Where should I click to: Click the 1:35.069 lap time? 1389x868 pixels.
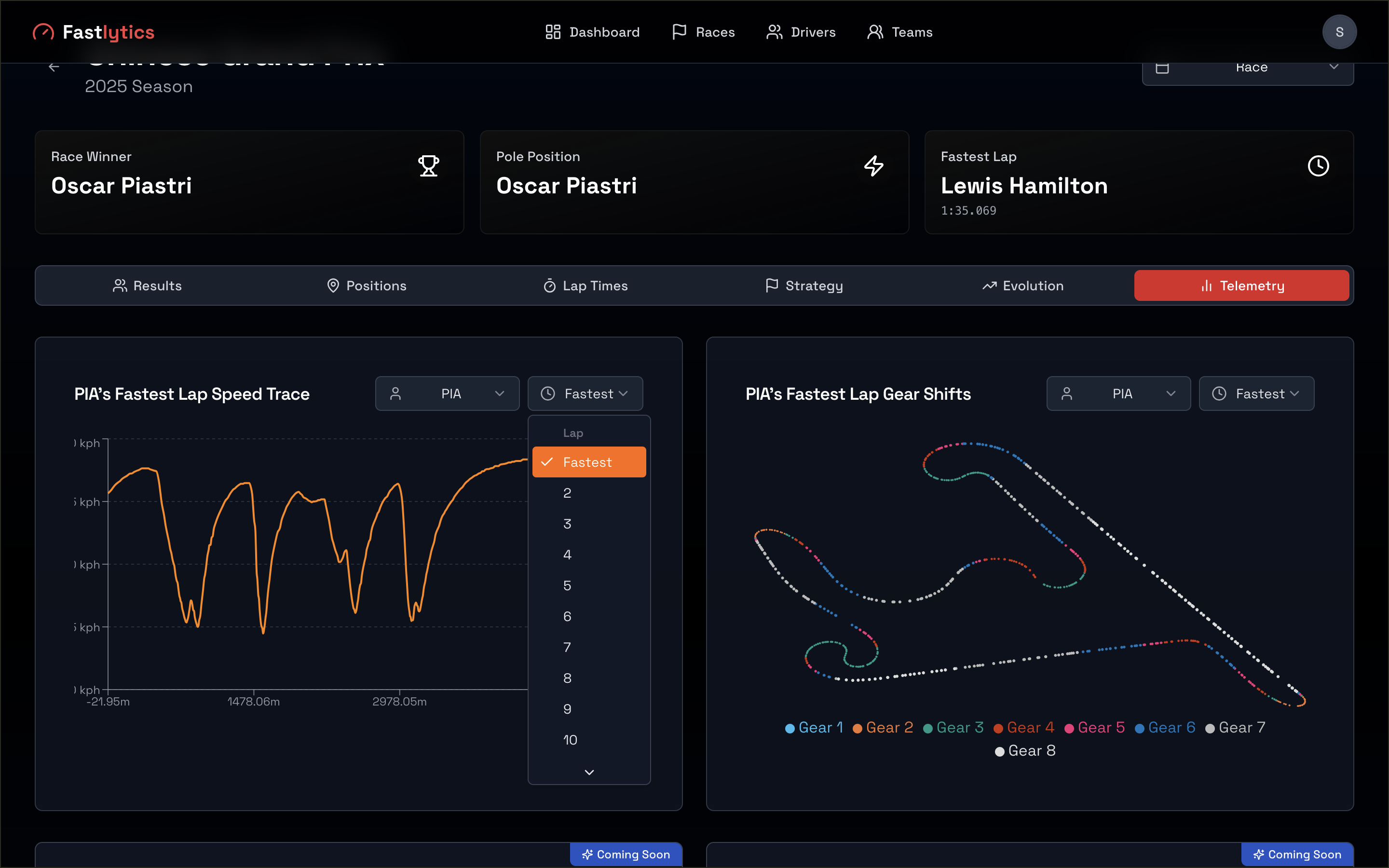968,211
